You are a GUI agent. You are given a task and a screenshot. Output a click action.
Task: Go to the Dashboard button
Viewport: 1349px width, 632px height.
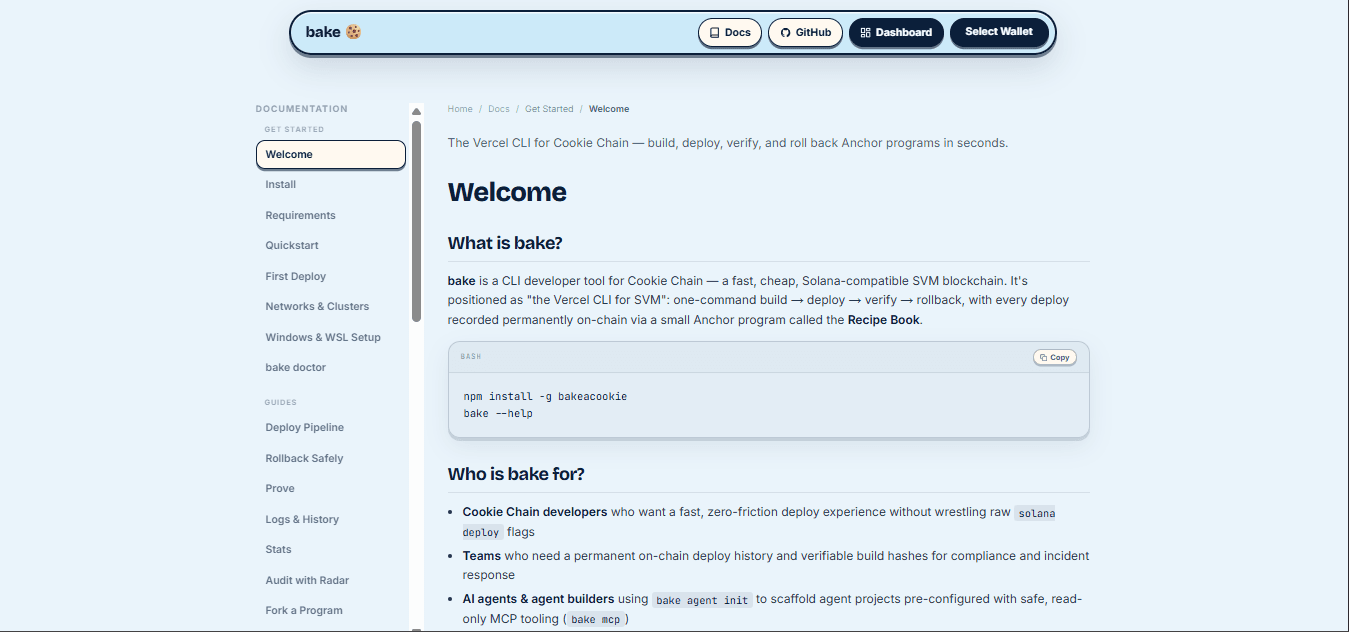896,33
